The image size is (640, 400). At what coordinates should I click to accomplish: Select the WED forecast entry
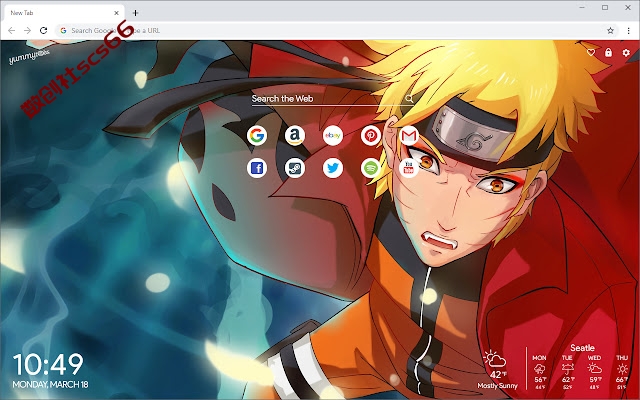point(594,371)
